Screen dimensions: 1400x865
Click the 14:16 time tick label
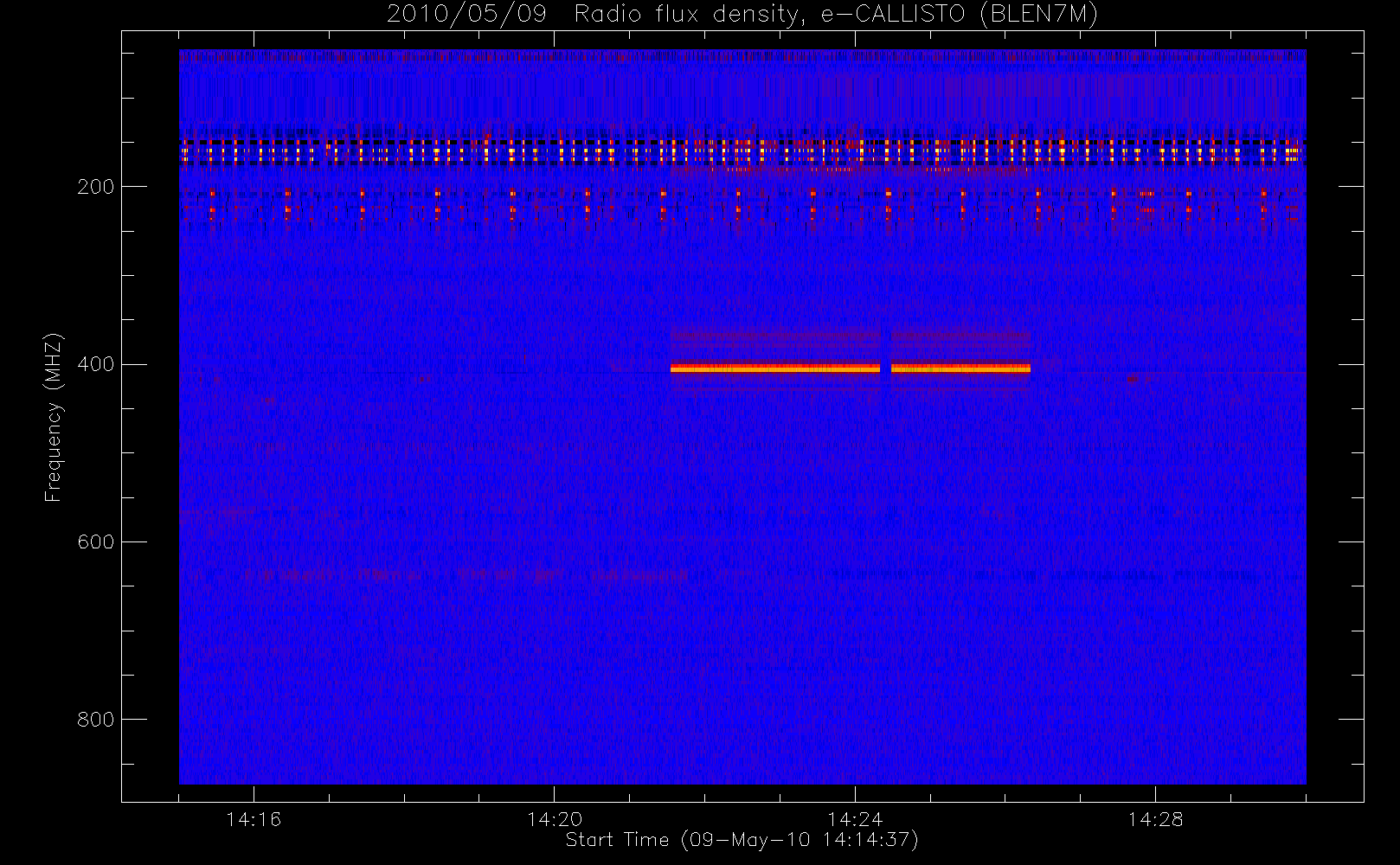254,819
